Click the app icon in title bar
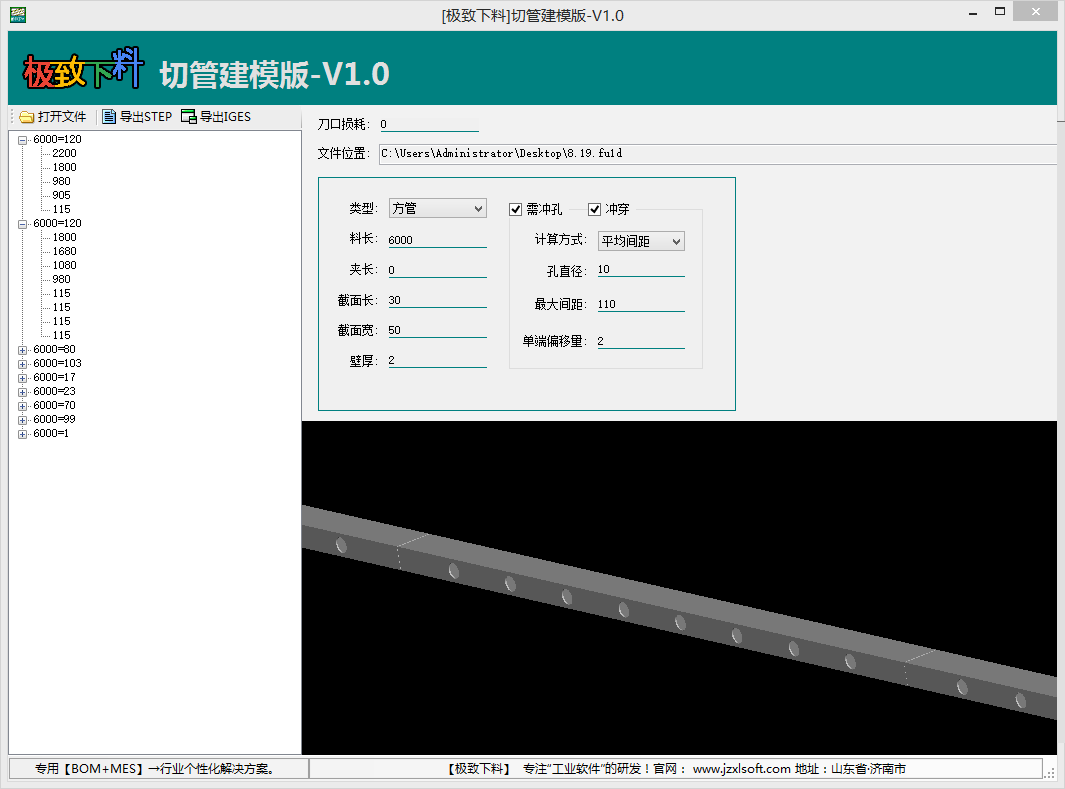The height and width of the screenshot is (789, 1065). [x=18, y=15]
